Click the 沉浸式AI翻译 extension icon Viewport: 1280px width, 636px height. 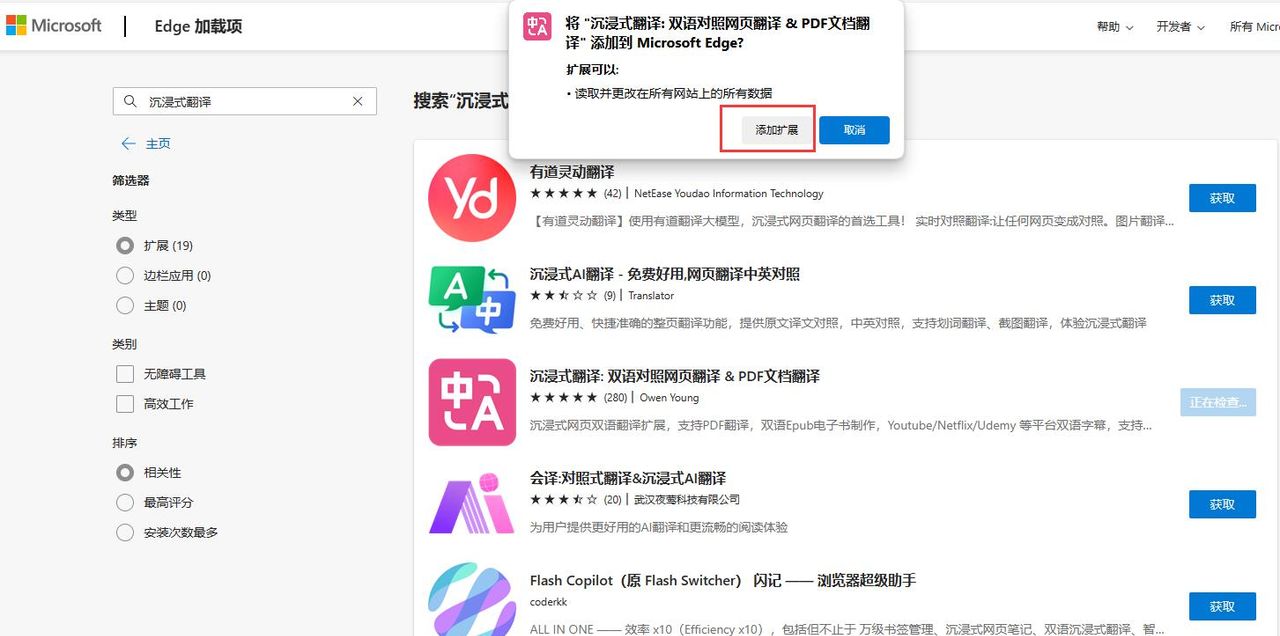click(471, 300)
